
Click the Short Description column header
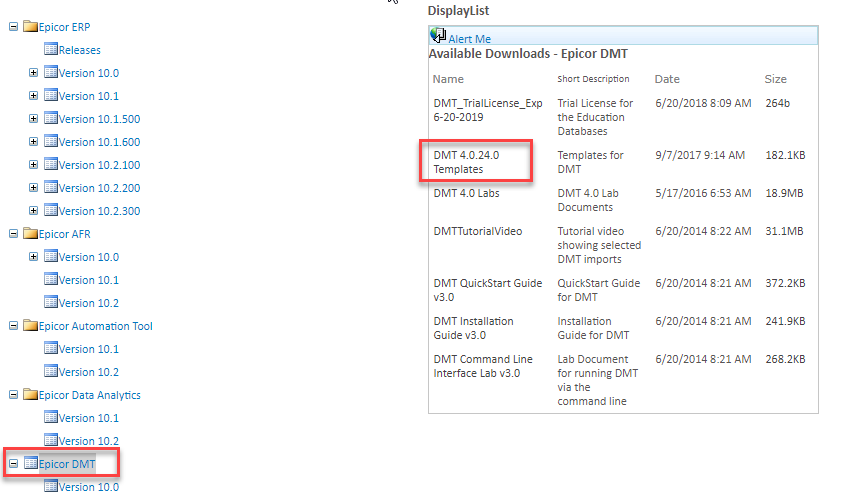click(x=593, y=79)
